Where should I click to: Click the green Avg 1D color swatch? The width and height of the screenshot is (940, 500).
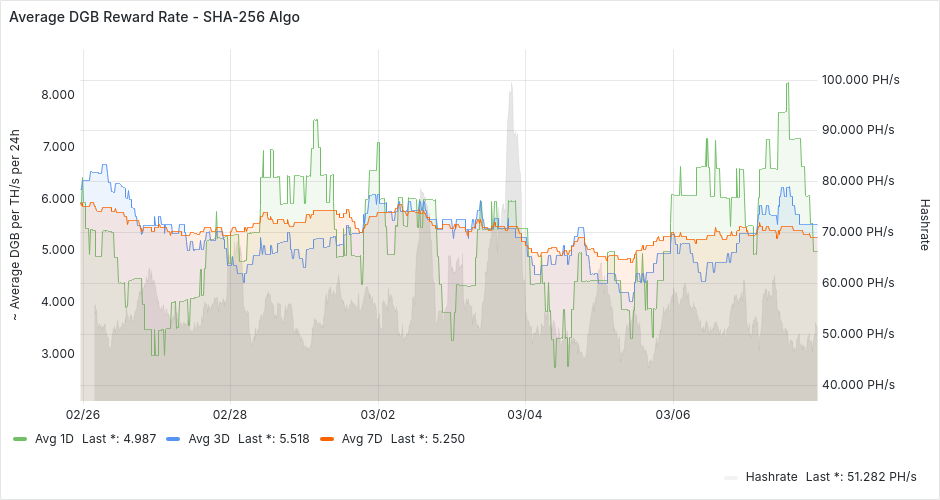21,438
